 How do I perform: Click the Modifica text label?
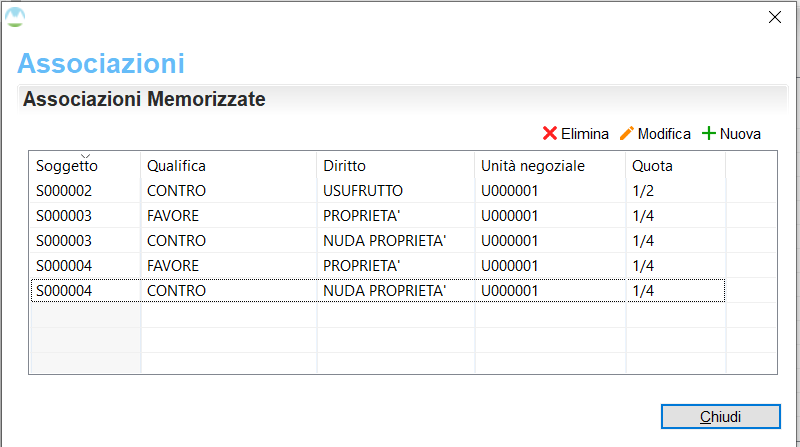[x=664, y=134]
